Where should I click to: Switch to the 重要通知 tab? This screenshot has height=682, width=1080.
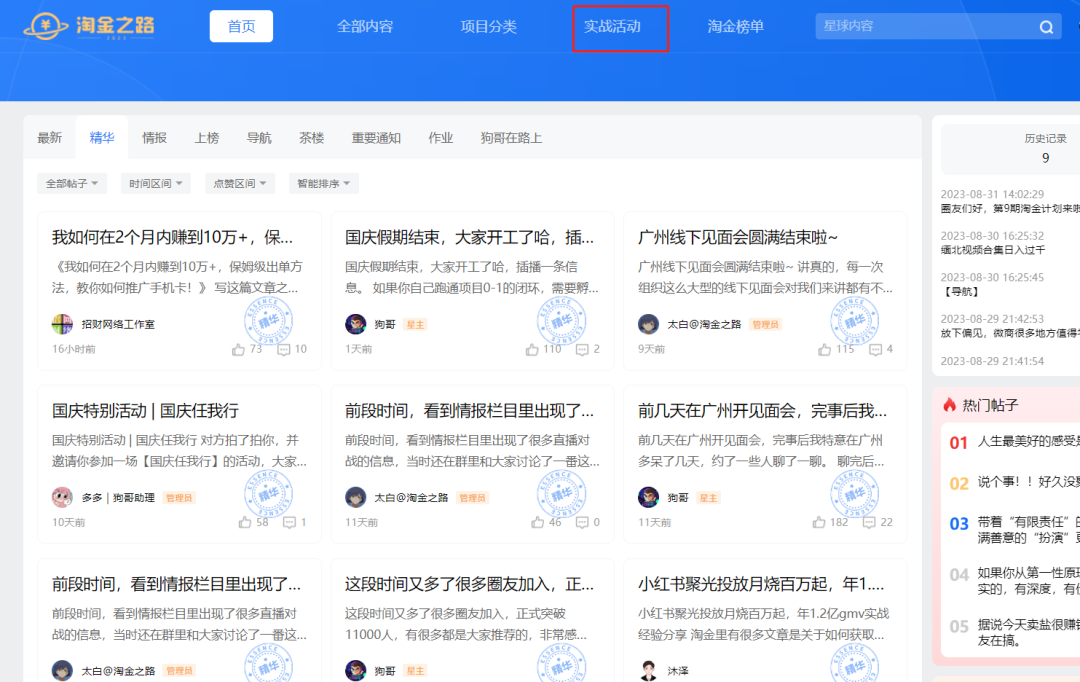pyautogui.click(x=376, y=138)
